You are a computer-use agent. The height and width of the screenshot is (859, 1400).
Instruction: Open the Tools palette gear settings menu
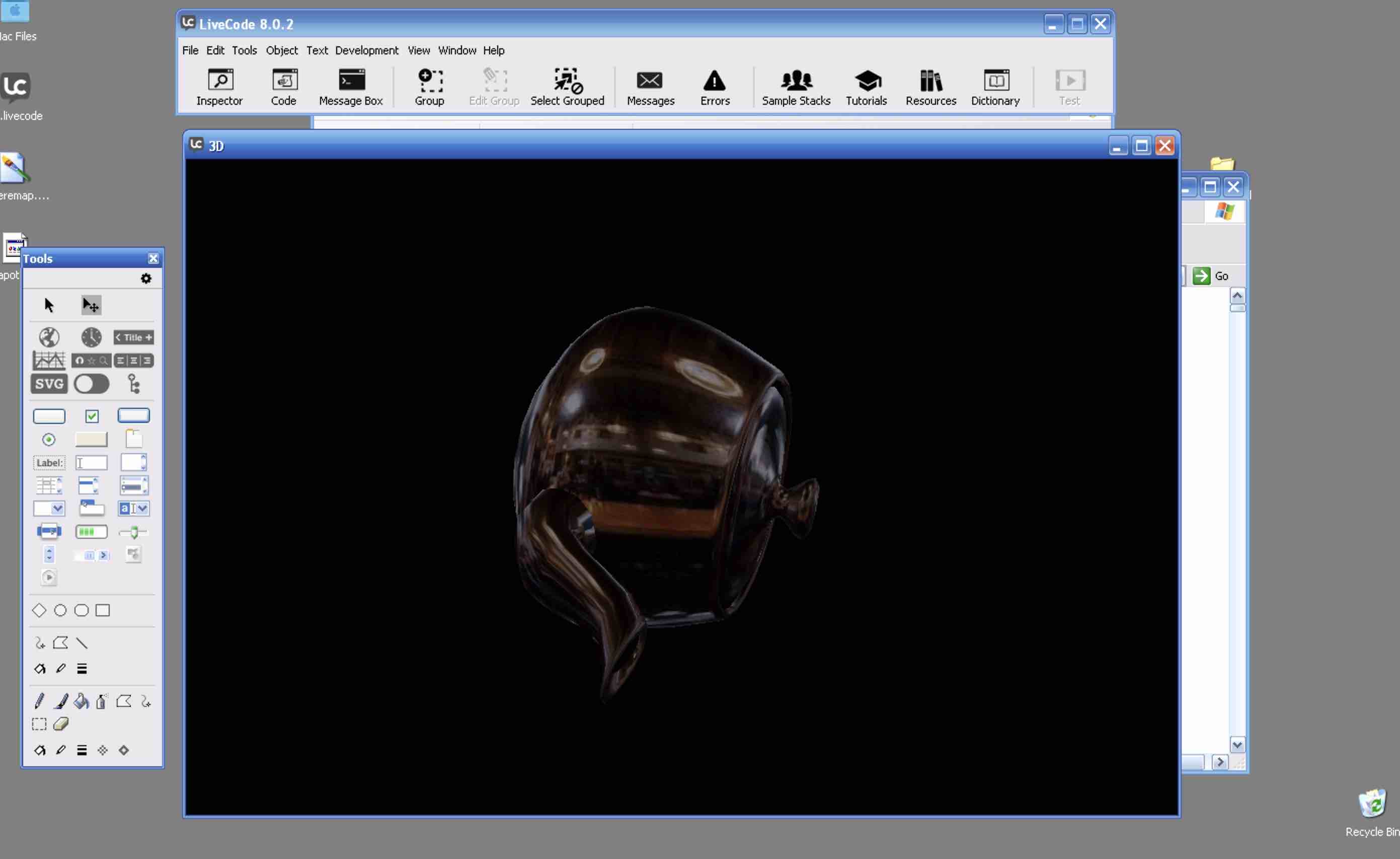coord(146,278)
